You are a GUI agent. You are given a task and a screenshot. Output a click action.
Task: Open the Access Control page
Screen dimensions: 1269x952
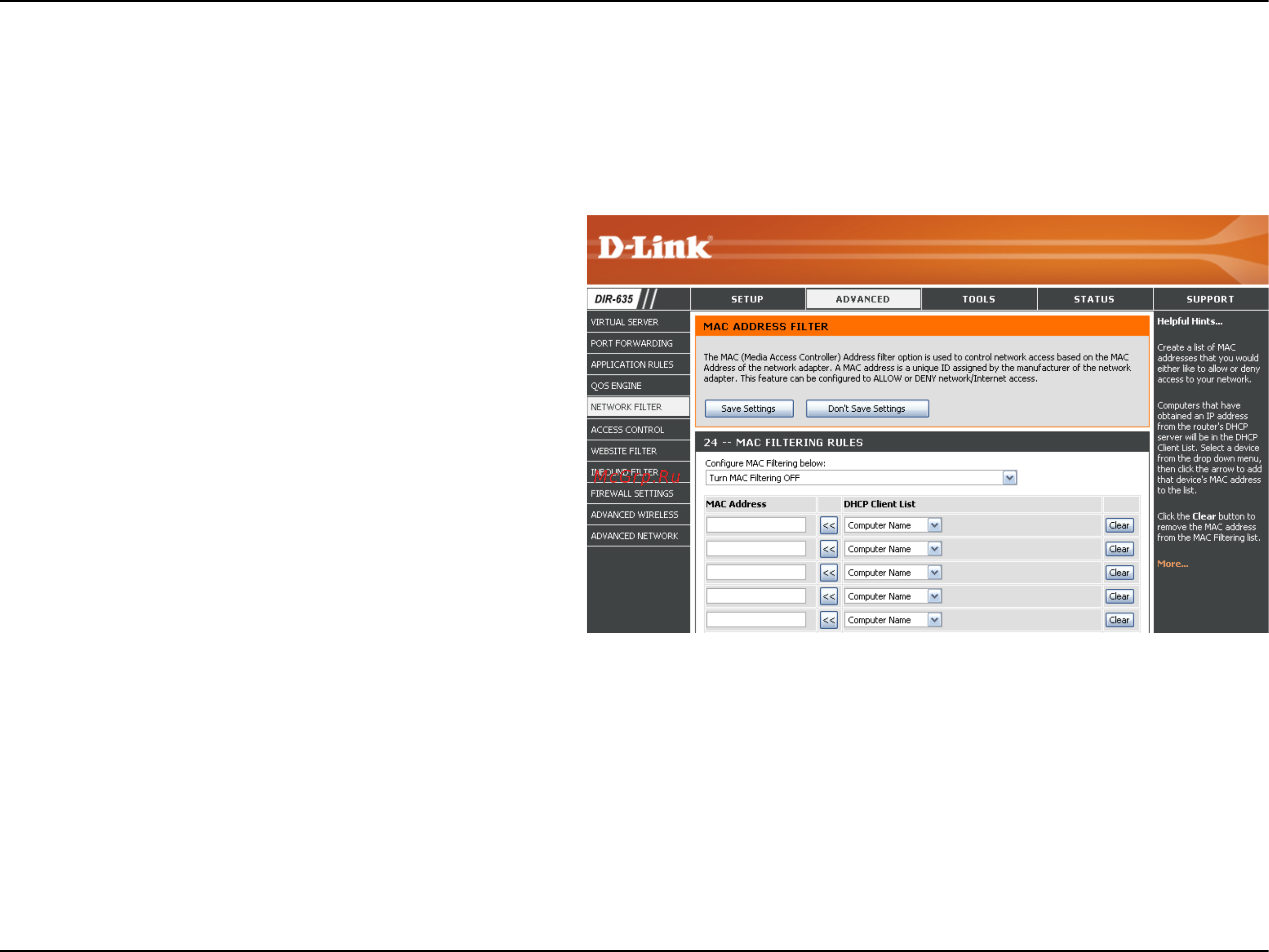pos(638,430)
